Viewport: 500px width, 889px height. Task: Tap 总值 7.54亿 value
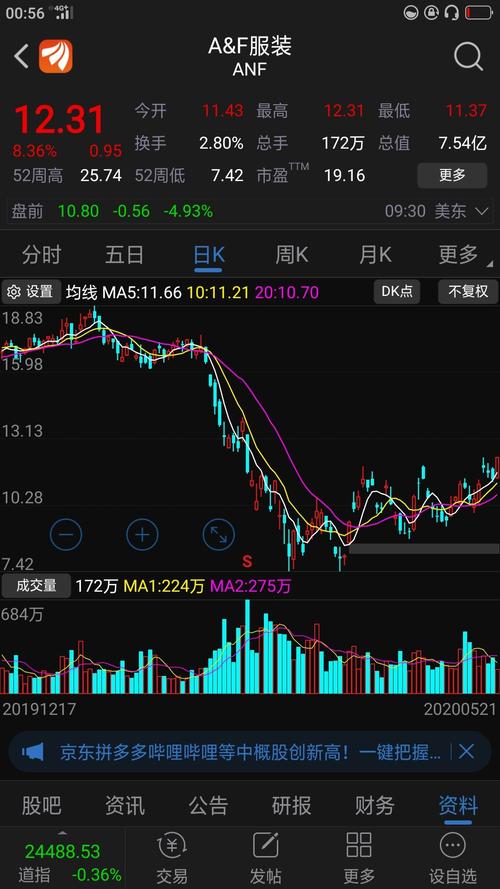463,143
